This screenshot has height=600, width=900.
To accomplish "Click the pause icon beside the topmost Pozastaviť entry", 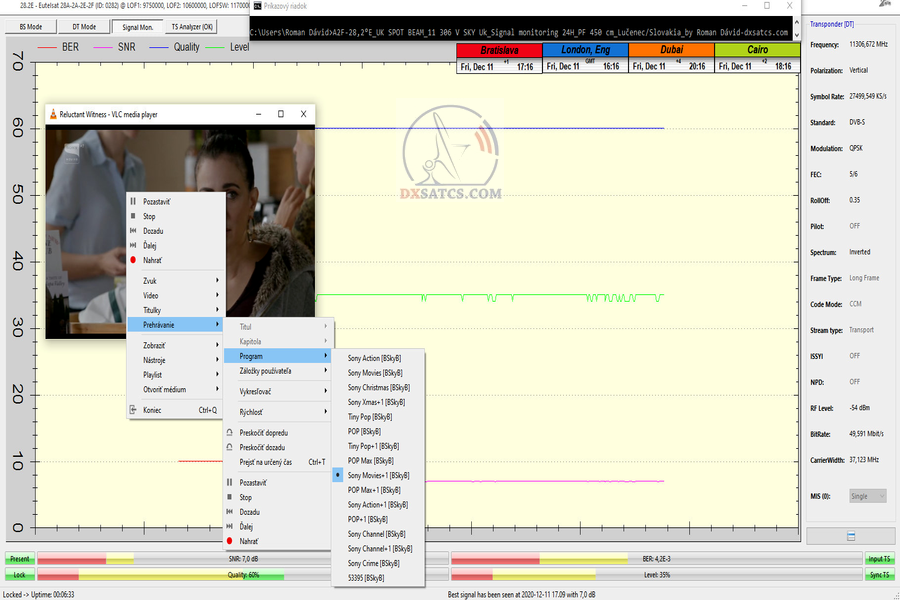I will (133, 202).
